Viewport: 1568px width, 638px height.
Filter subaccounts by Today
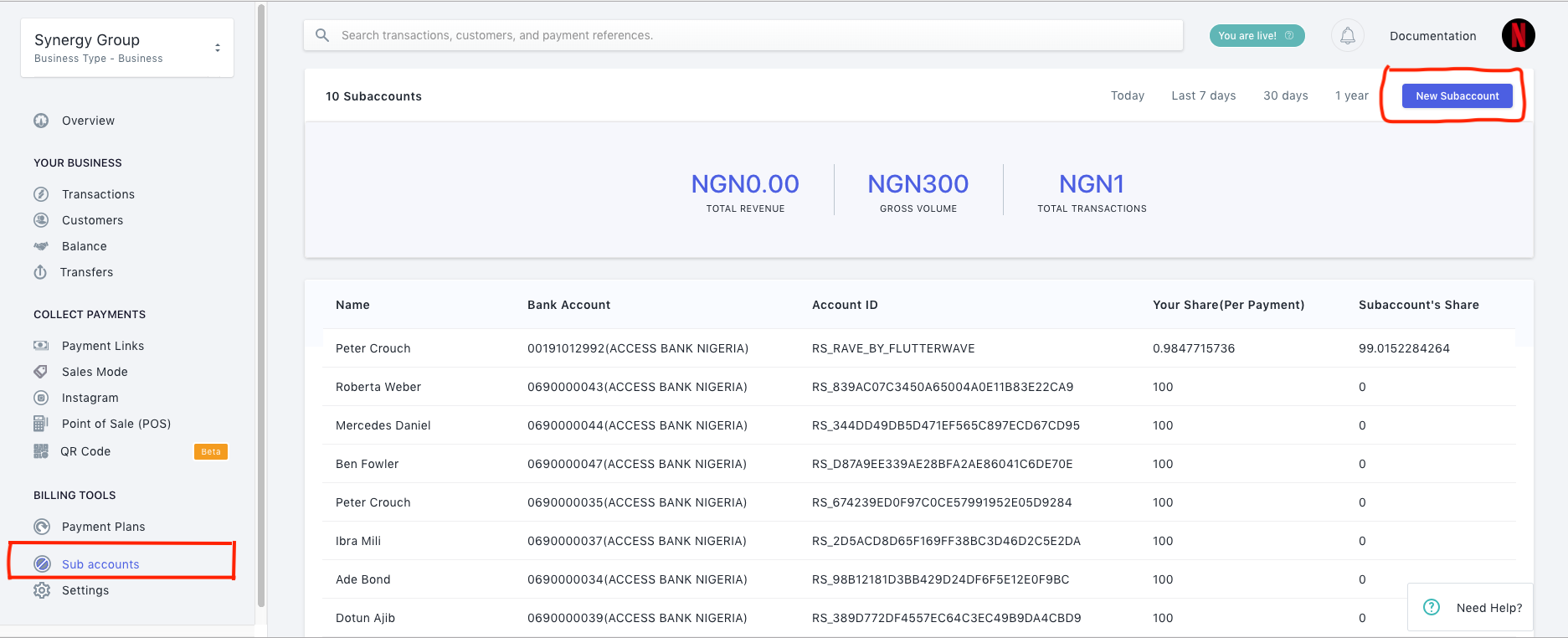(x=1127, y=95)
